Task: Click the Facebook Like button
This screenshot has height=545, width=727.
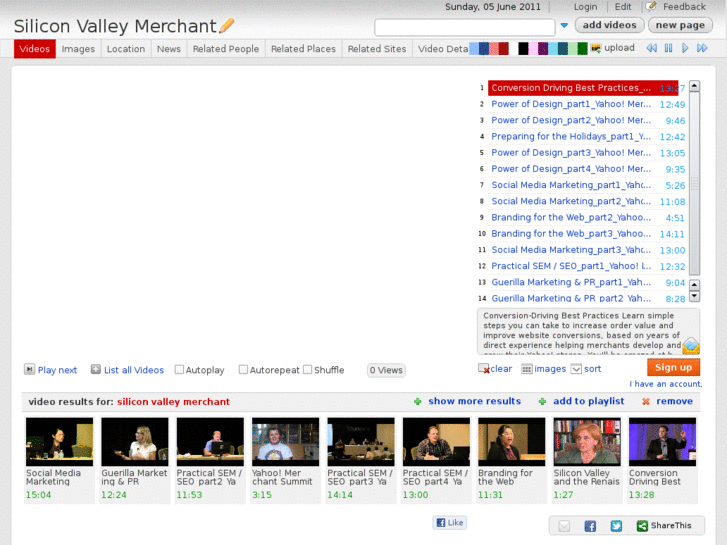Action: (x=450, y=523)
